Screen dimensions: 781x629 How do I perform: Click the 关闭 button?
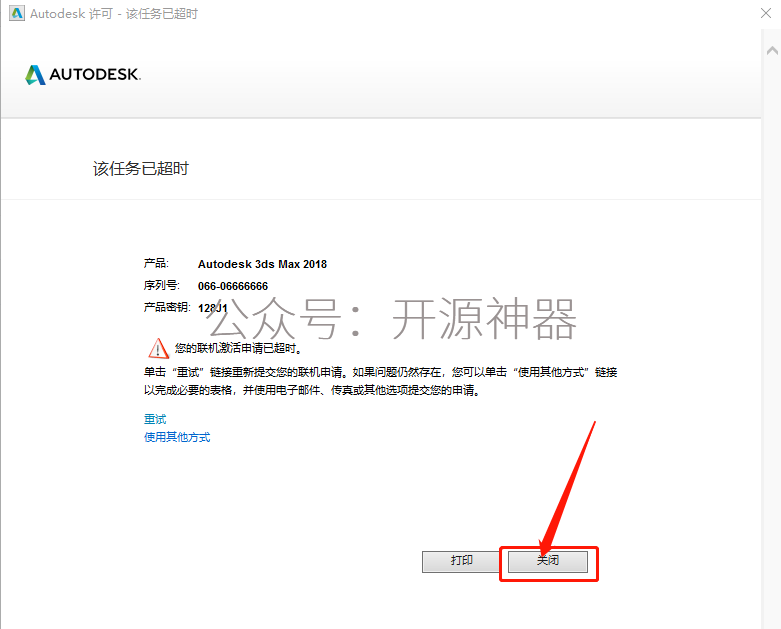click(547, 561)
